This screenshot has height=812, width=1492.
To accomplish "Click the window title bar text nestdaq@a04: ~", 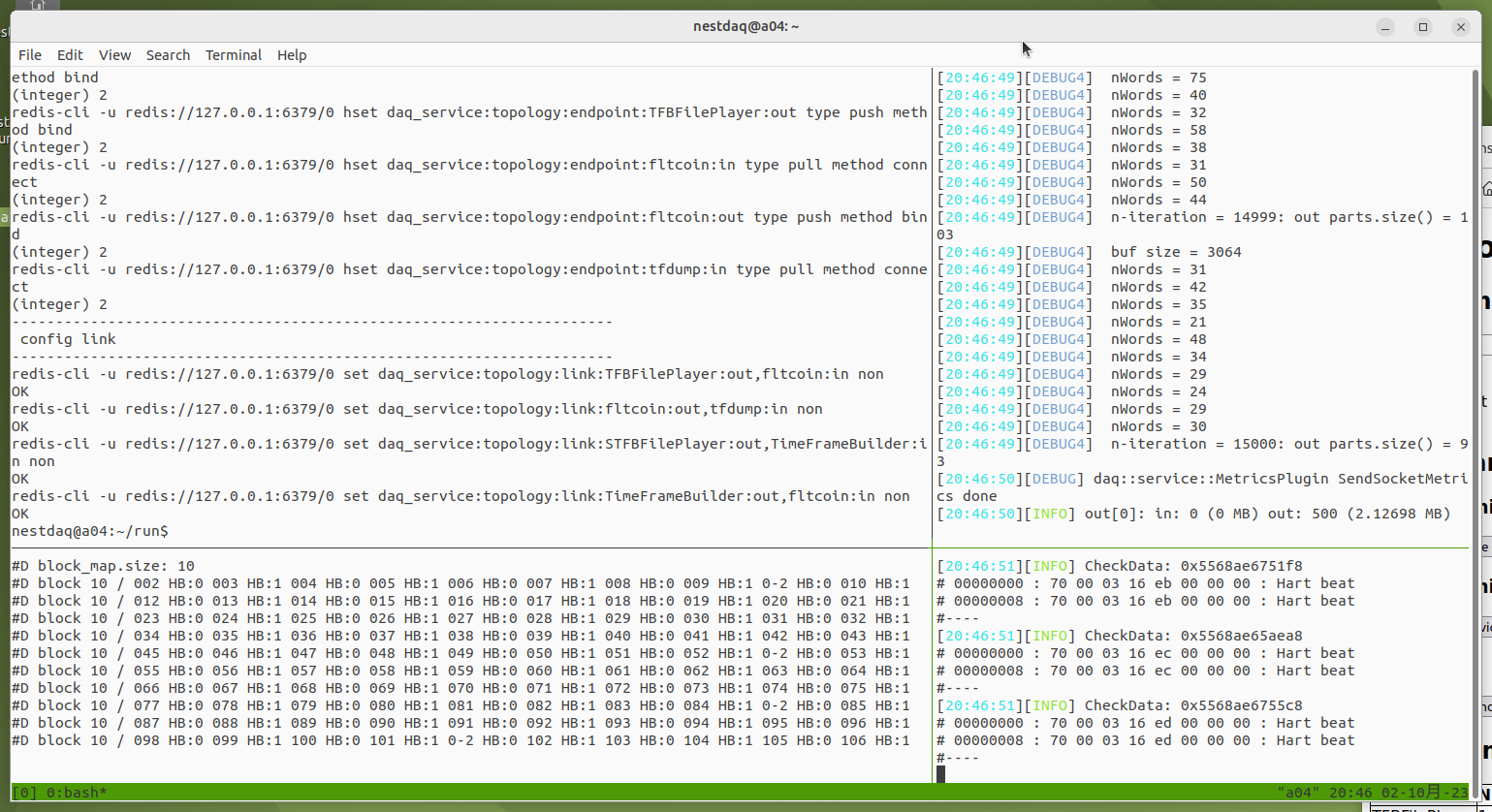I will click(746, 27).
